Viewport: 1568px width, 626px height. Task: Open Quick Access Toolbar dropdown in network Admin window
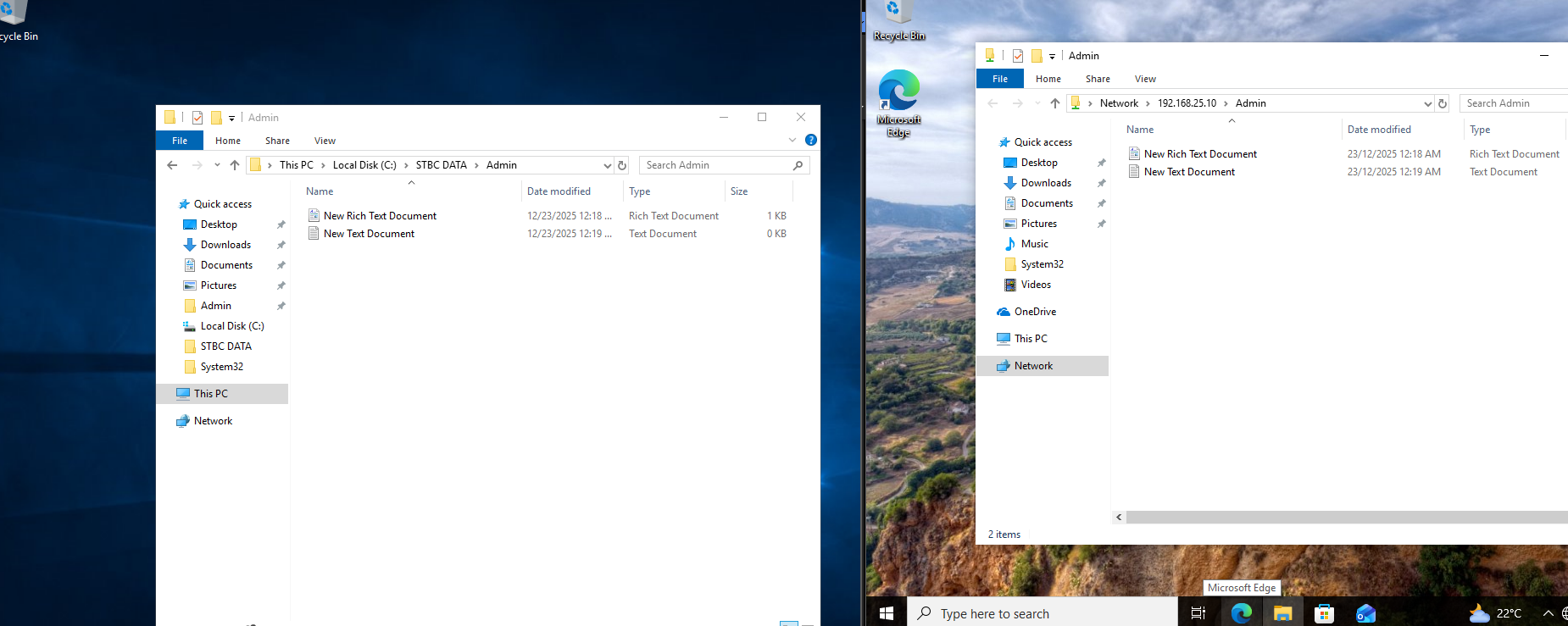1052,56
